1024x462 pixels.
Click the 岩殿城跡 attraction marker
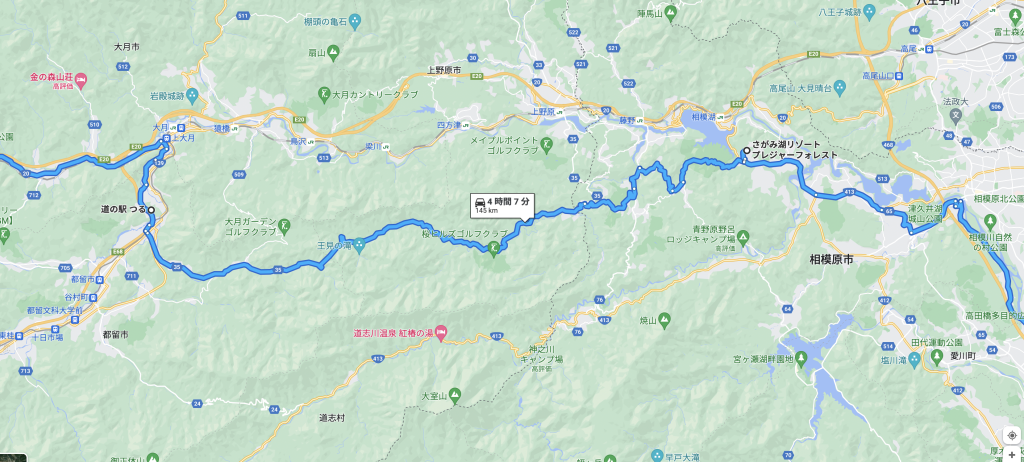(x=192, y=96)
